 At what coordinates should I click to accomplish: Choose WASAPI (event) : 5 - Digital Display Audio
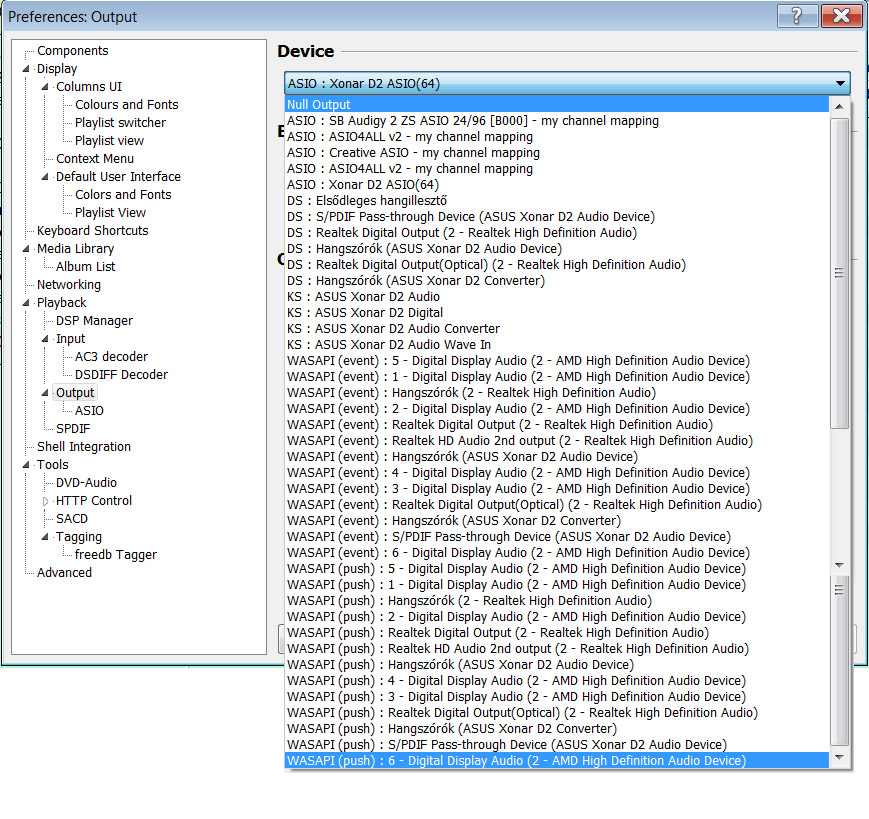[557, 361]
